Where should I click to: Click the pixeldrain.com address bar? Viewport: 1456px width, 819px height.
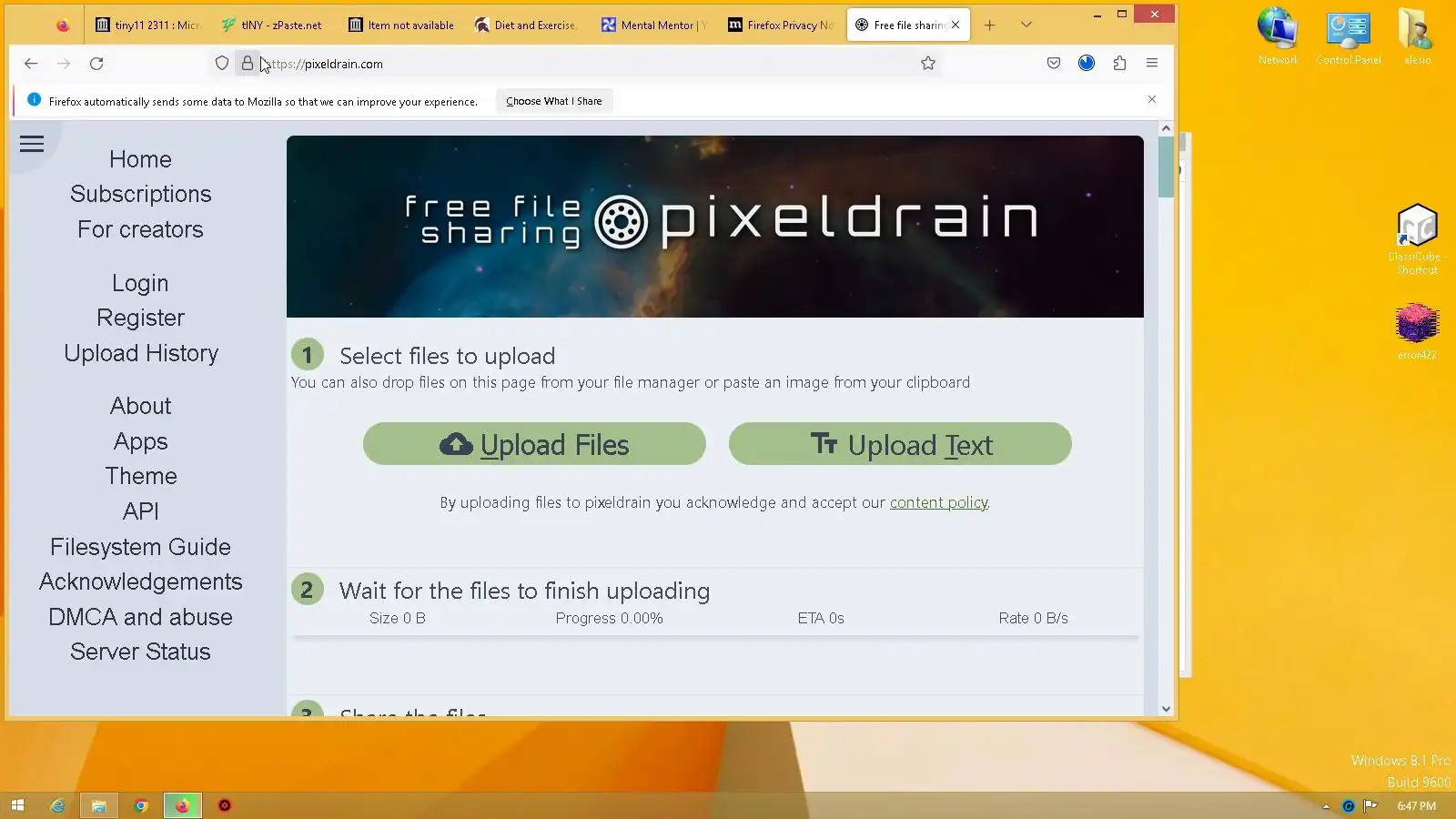point(582,64)
